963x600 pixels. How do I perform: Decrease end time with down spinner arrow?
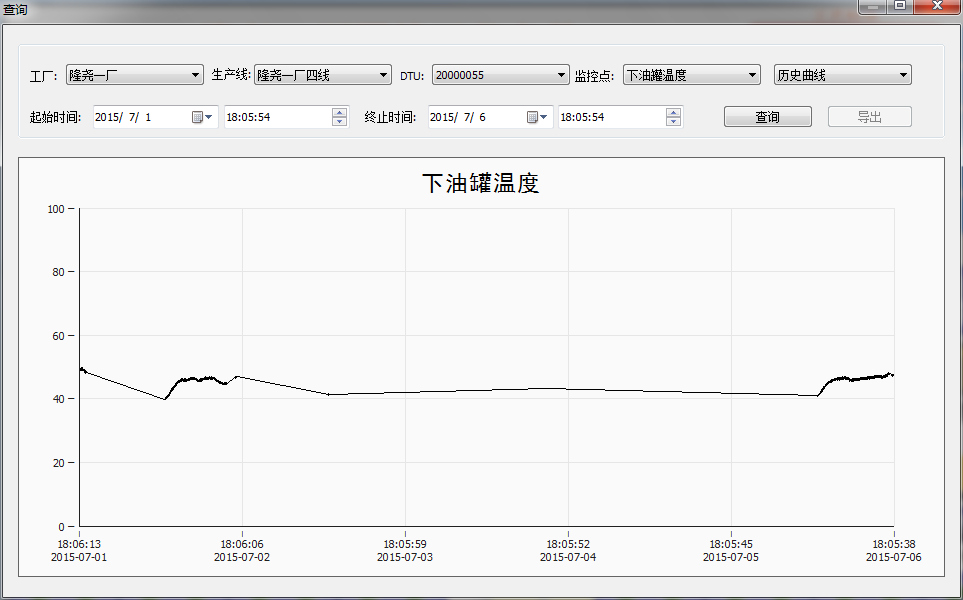coord(674,122)
